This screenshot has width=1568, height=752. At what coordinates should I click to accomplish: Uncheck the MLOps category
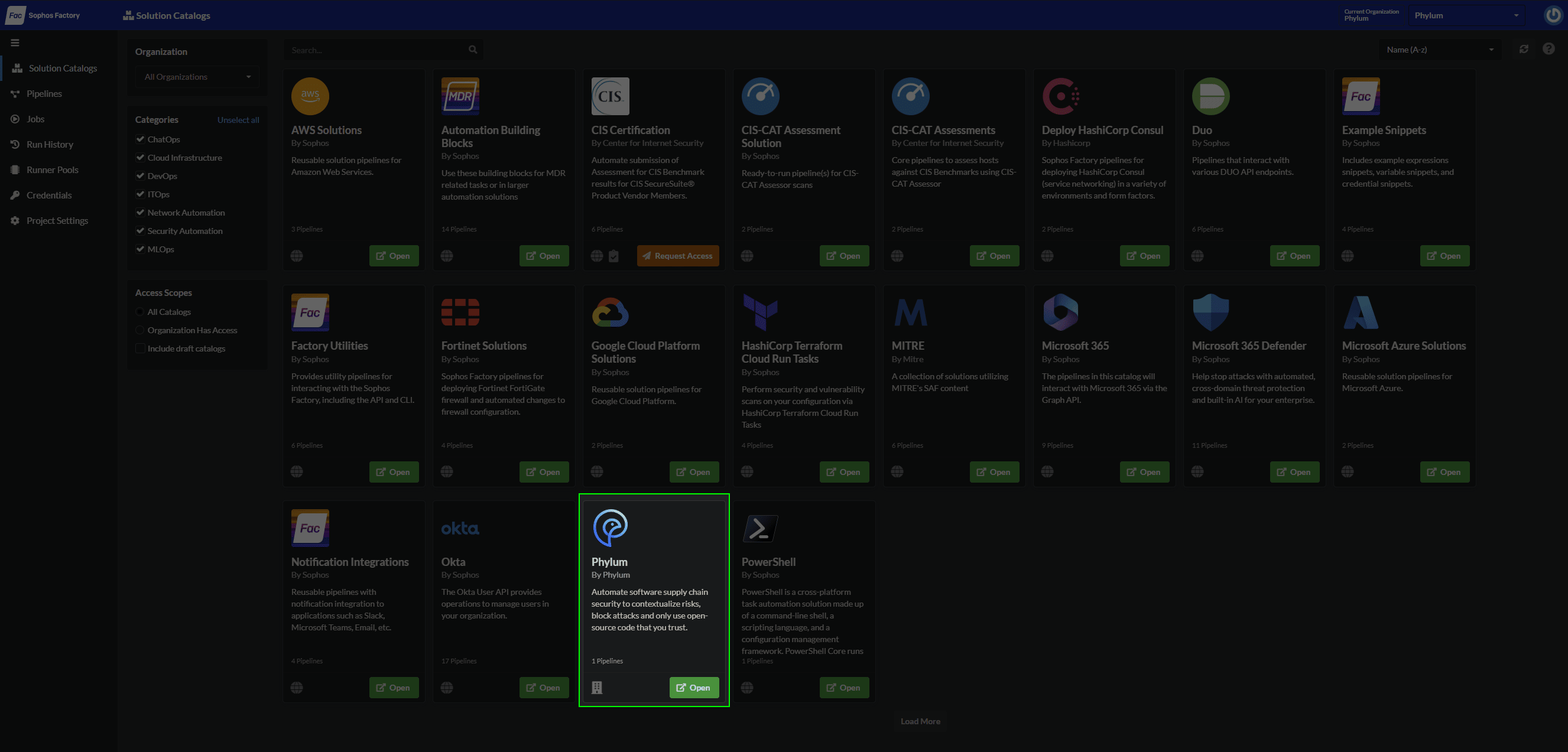tap(140, 249)
